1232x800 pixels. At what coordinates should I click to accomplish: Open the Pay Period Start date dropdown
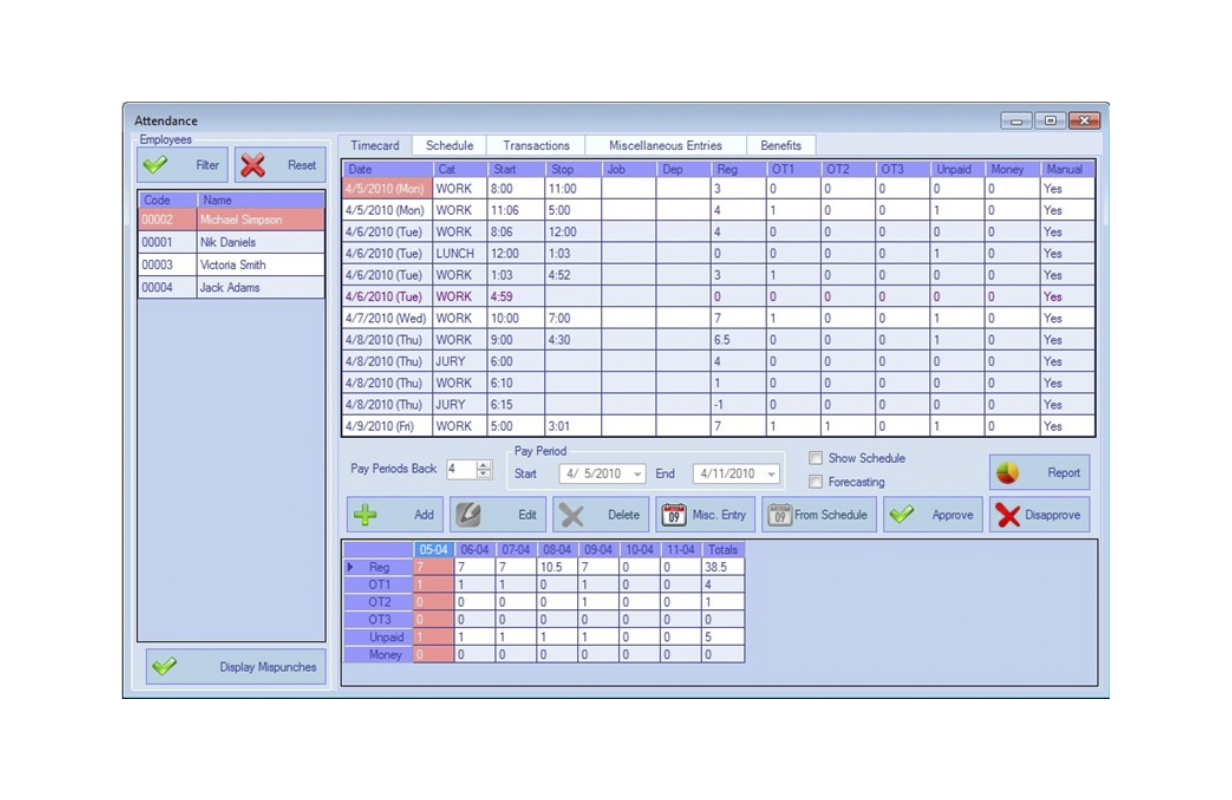tap(637, 474)
